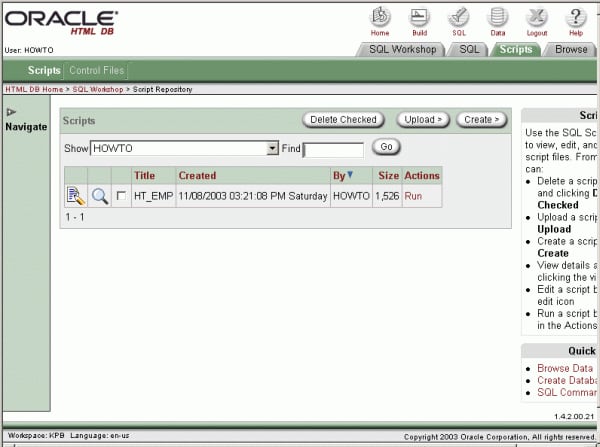The height and width of the screenshot is (447, 600).
Task: Click the 1 - 1 row count text
Action: coord(75,217)
